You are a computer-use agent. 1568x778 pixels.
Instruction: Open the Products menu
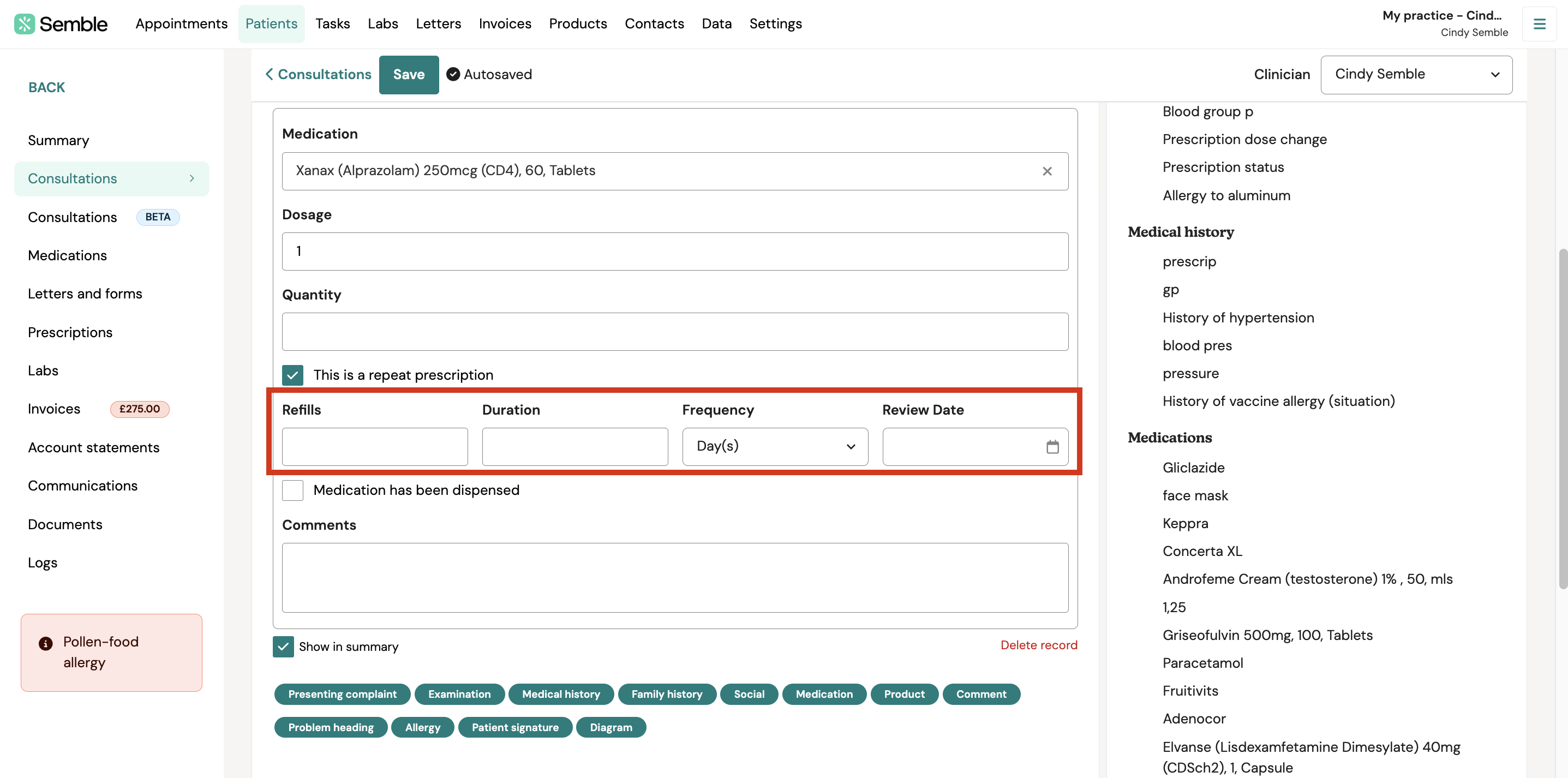pos(578,24)
